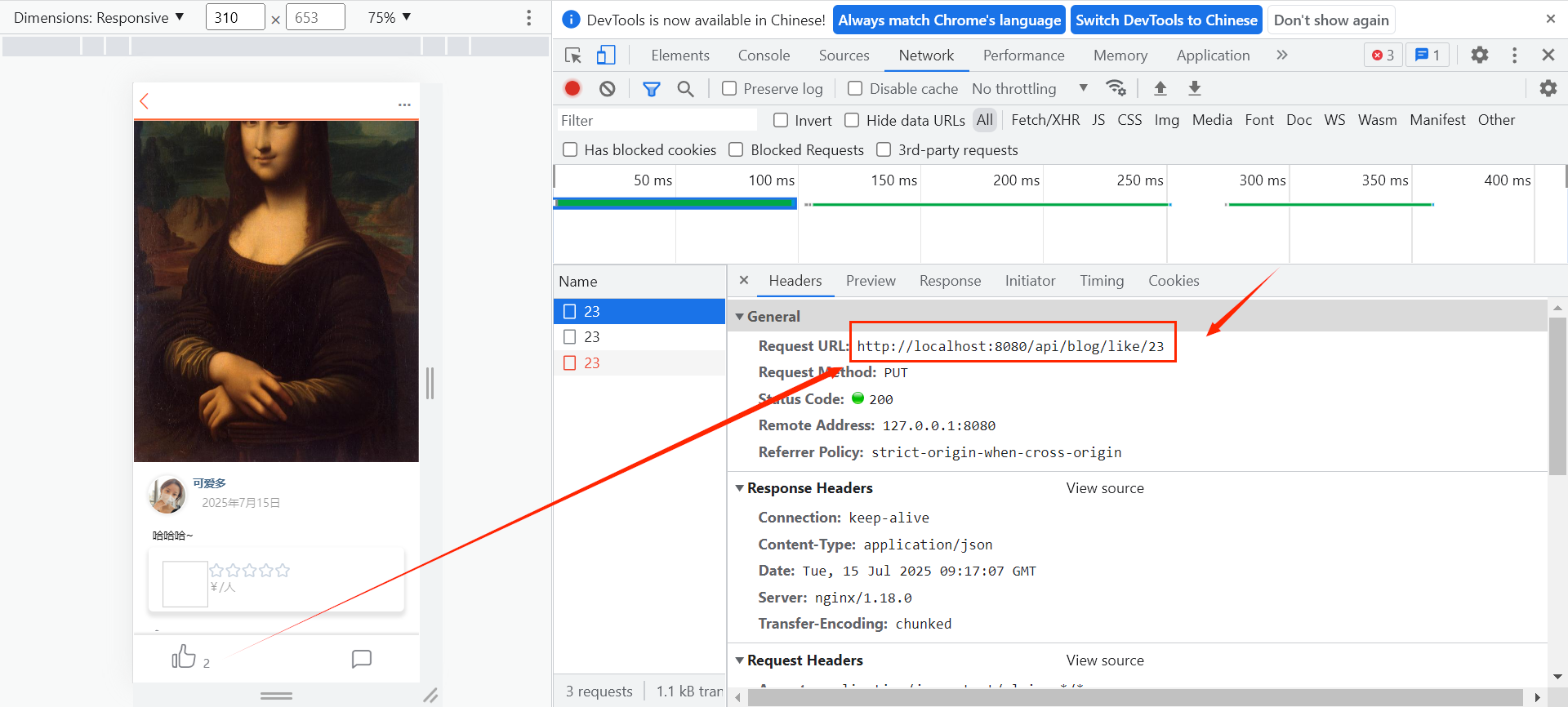This screenshot has width=1568, height=707.
Task: Stop recording network log with the red button
Action: click(x=572, y=88)
